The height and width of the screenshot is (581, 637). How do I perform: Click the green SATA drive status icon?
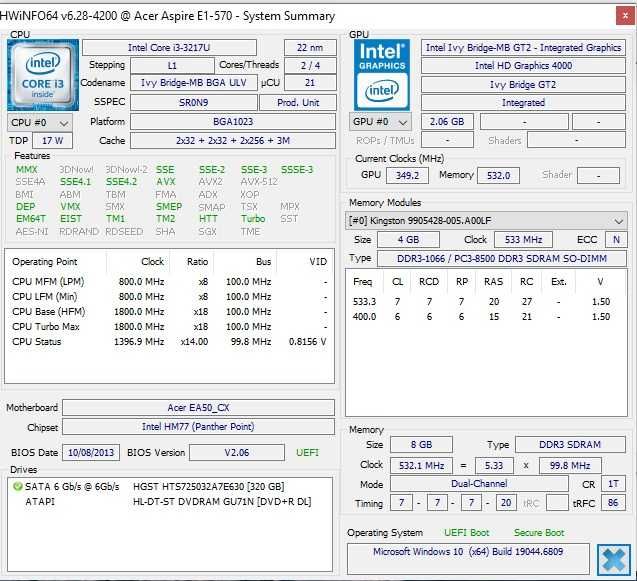17,486
